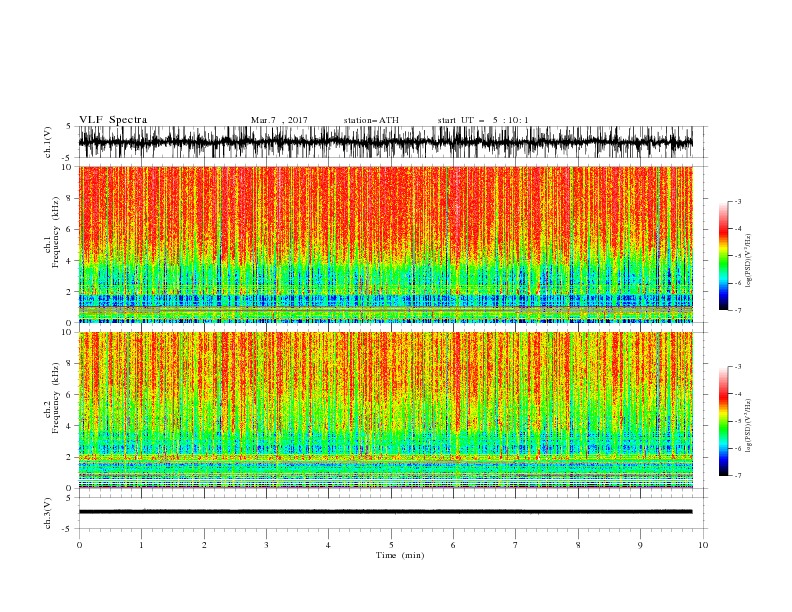Click time axis tick label "9"
The width and height of the screenshot is (792, 612).
640,545
